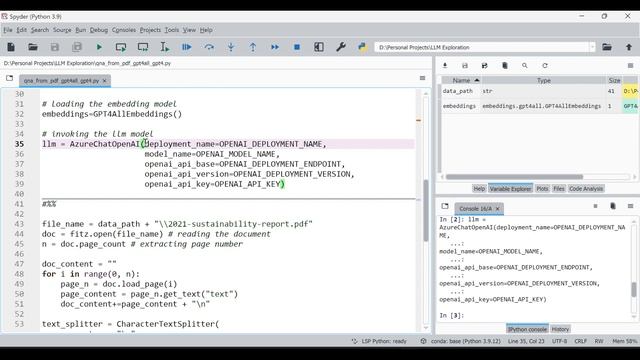Sort variables by Name column header

(x=461, y=80)
